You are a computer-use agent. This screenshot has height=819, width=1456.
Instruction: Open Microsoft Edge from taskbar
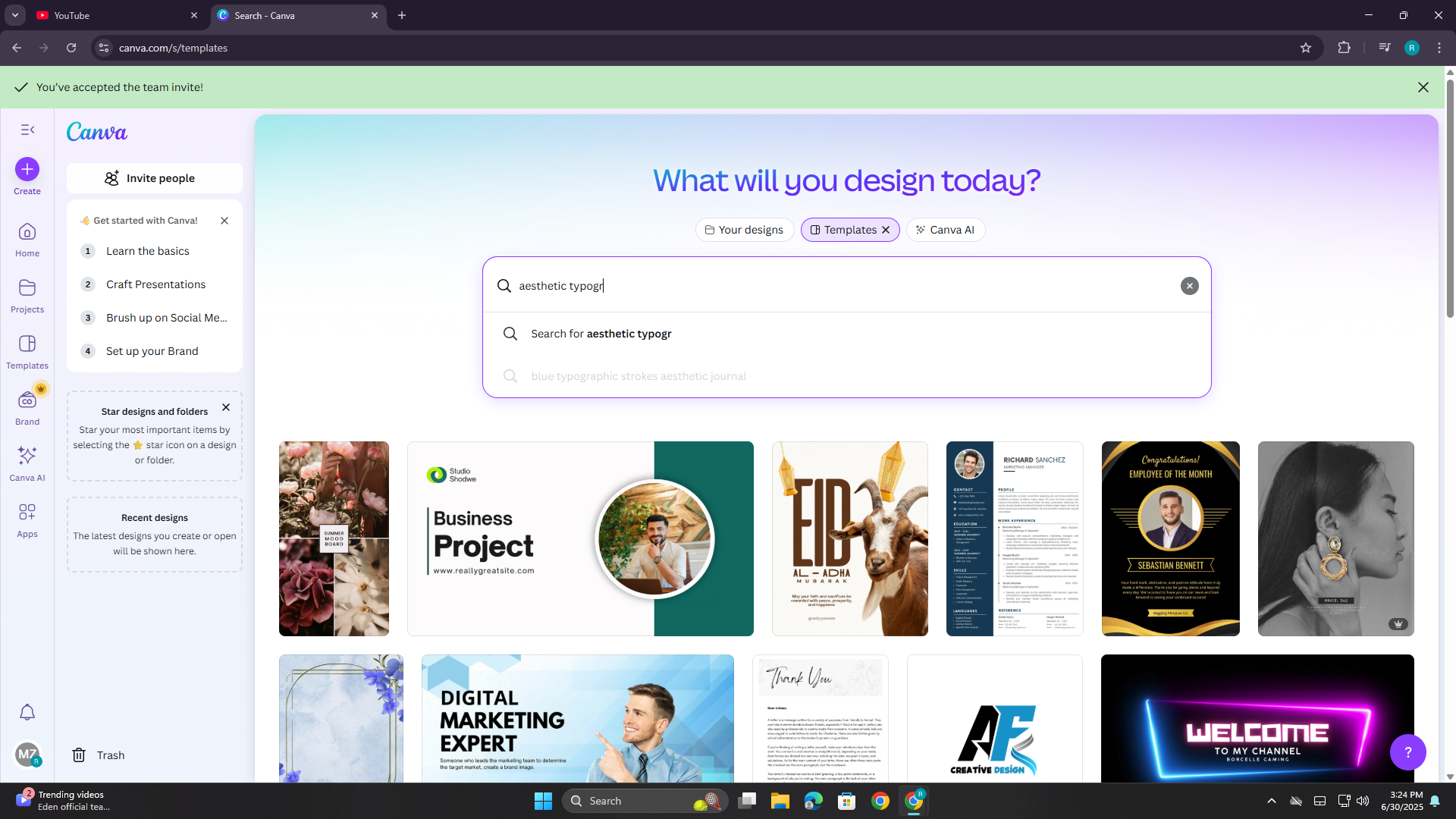(x=814, y=801)
